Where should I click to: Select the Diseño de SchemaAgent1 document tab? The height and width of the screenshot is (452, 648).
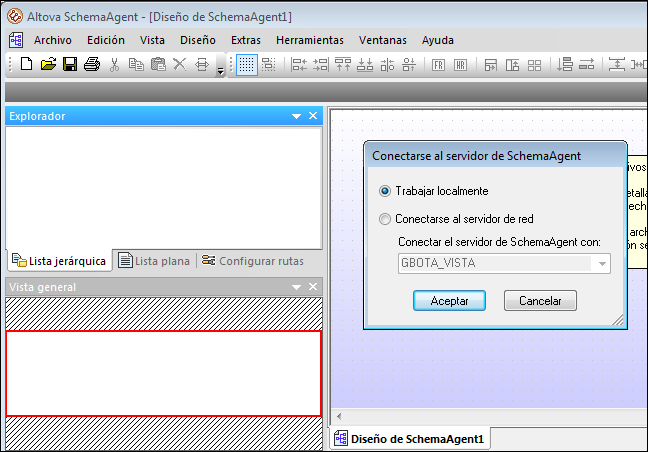(410, 439)
